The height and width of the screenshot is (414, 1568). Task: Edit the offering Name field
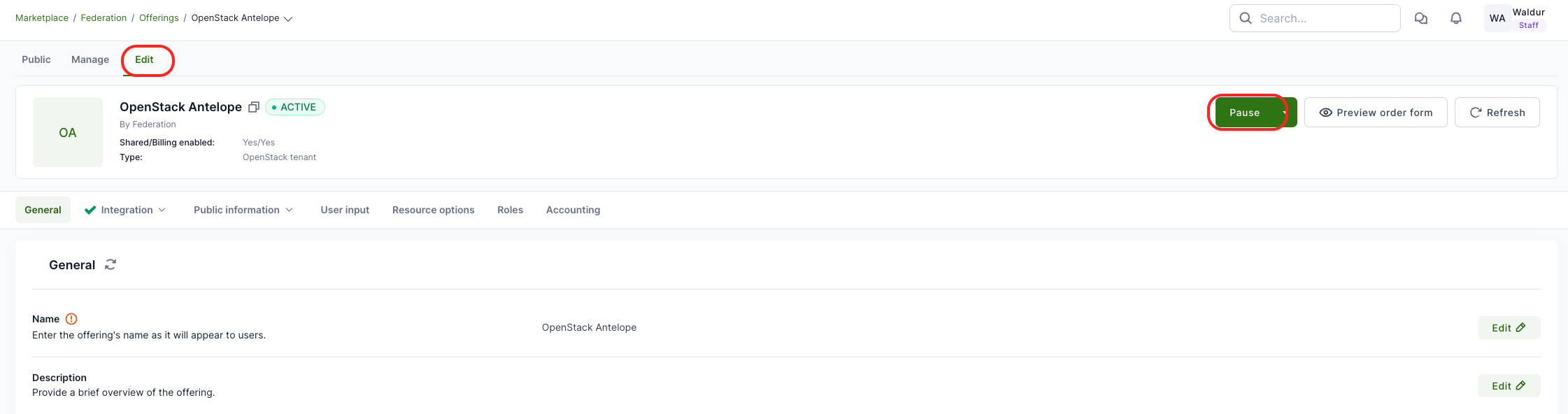point(1508,327)
